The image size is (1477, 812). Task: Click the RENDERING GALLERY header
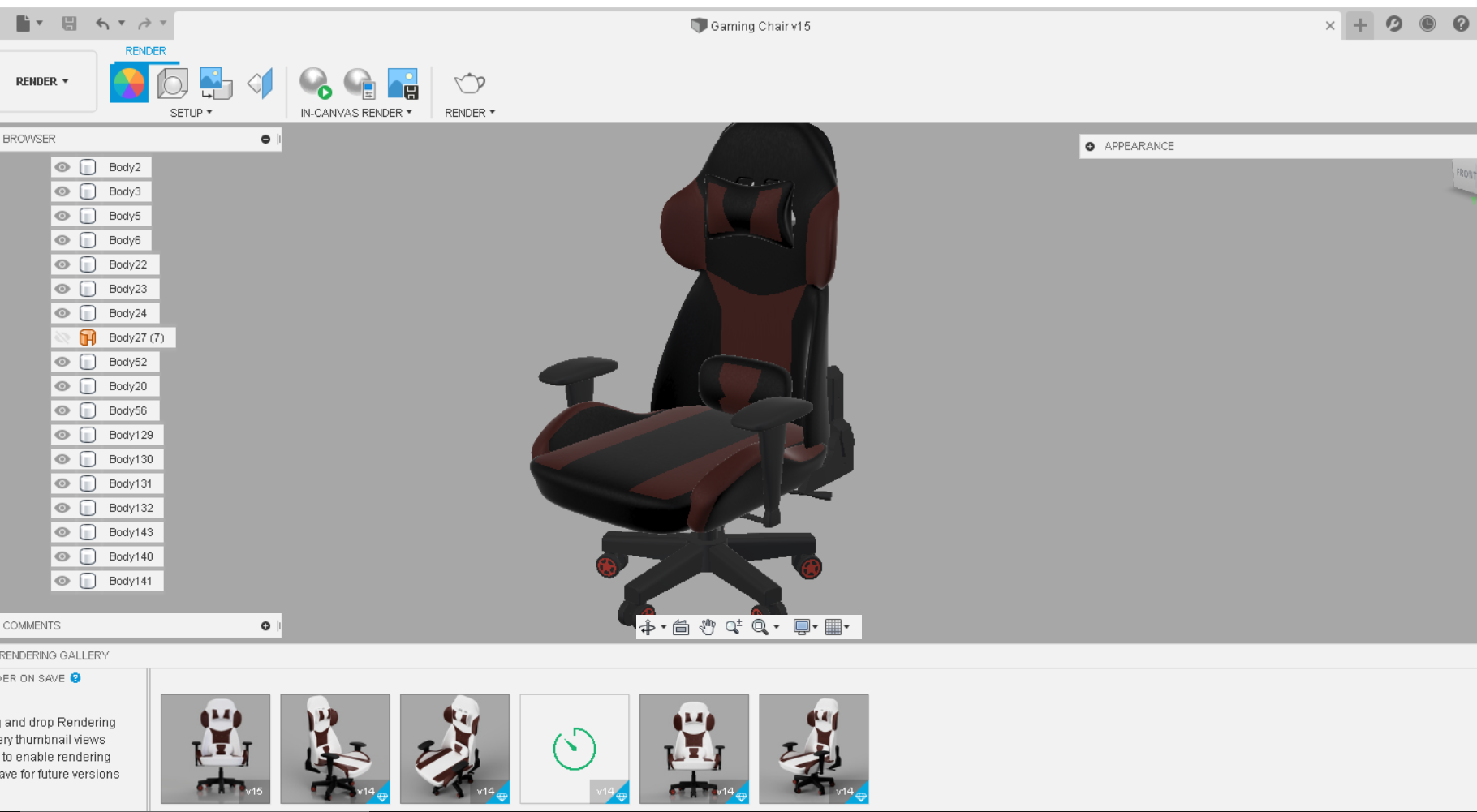54,655
